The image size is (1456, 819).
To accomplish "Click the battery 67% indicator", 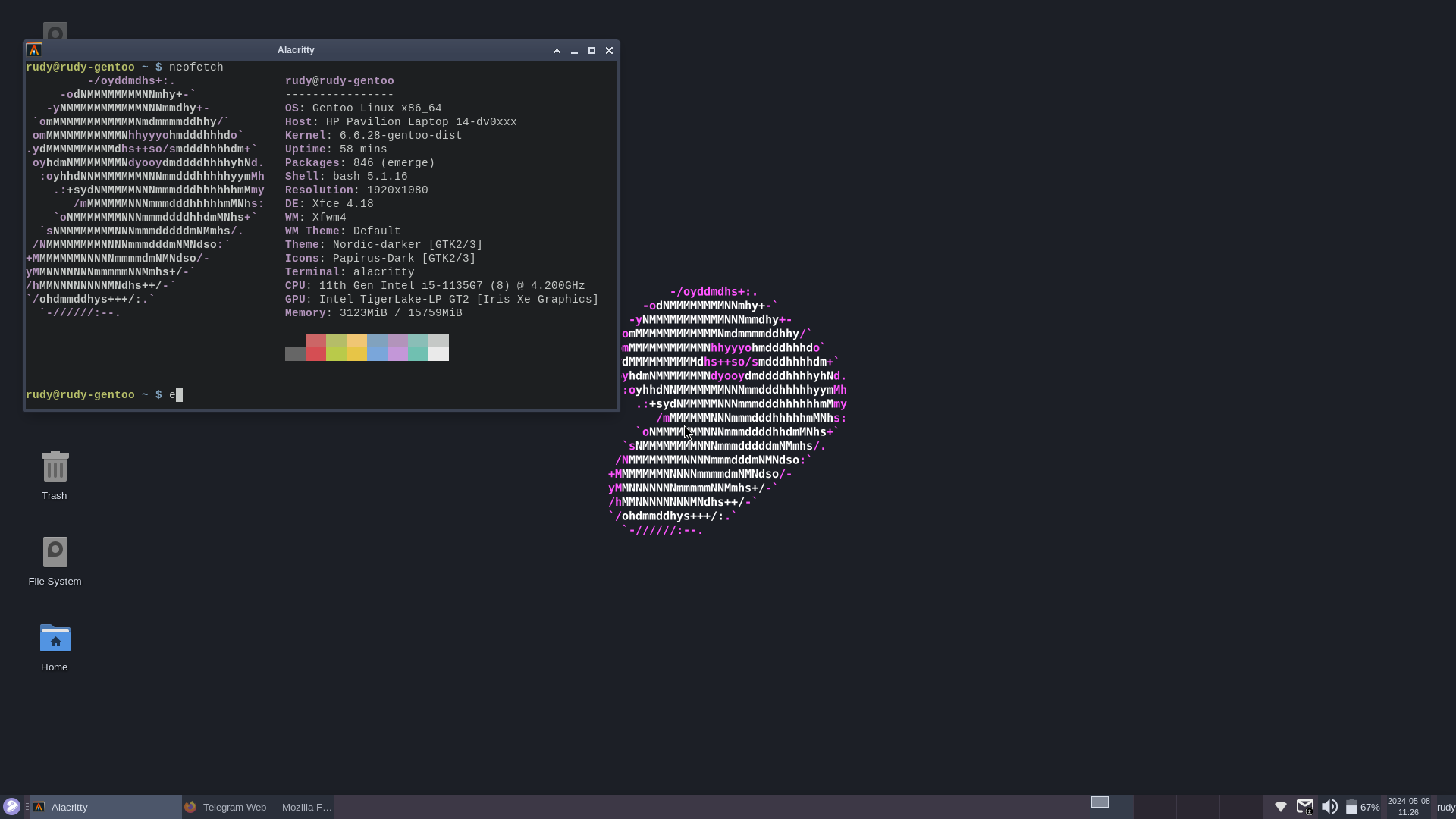I will [x=1362, y=807].
